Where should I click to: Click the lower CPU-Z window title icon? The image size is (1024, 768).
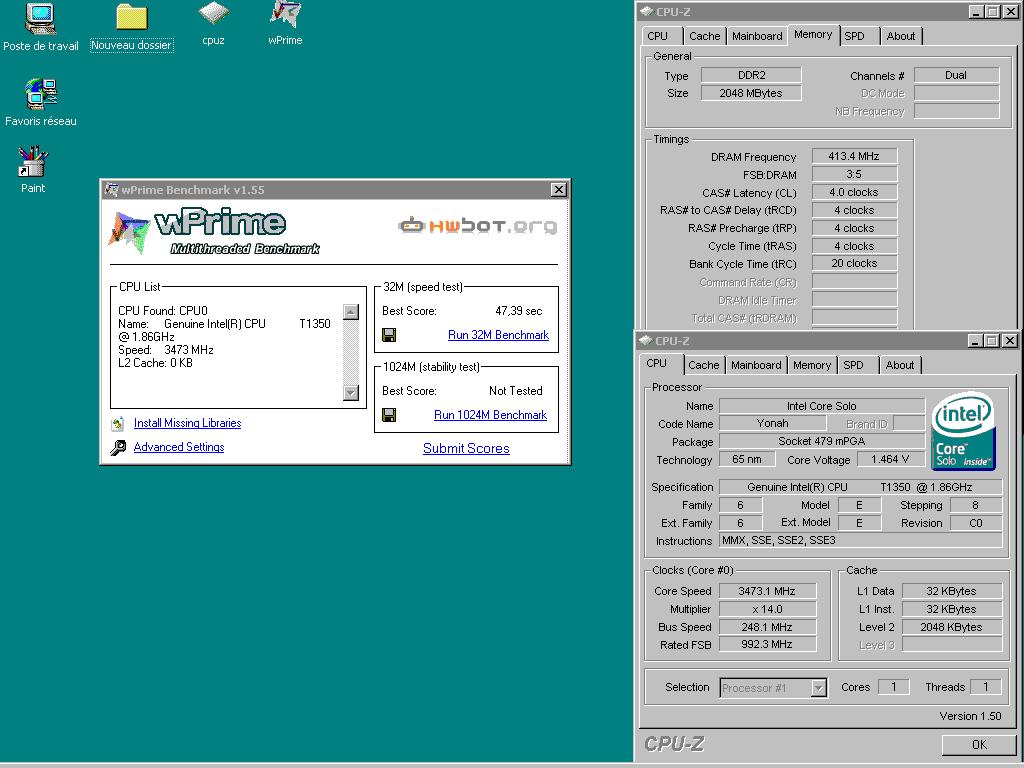646,341
